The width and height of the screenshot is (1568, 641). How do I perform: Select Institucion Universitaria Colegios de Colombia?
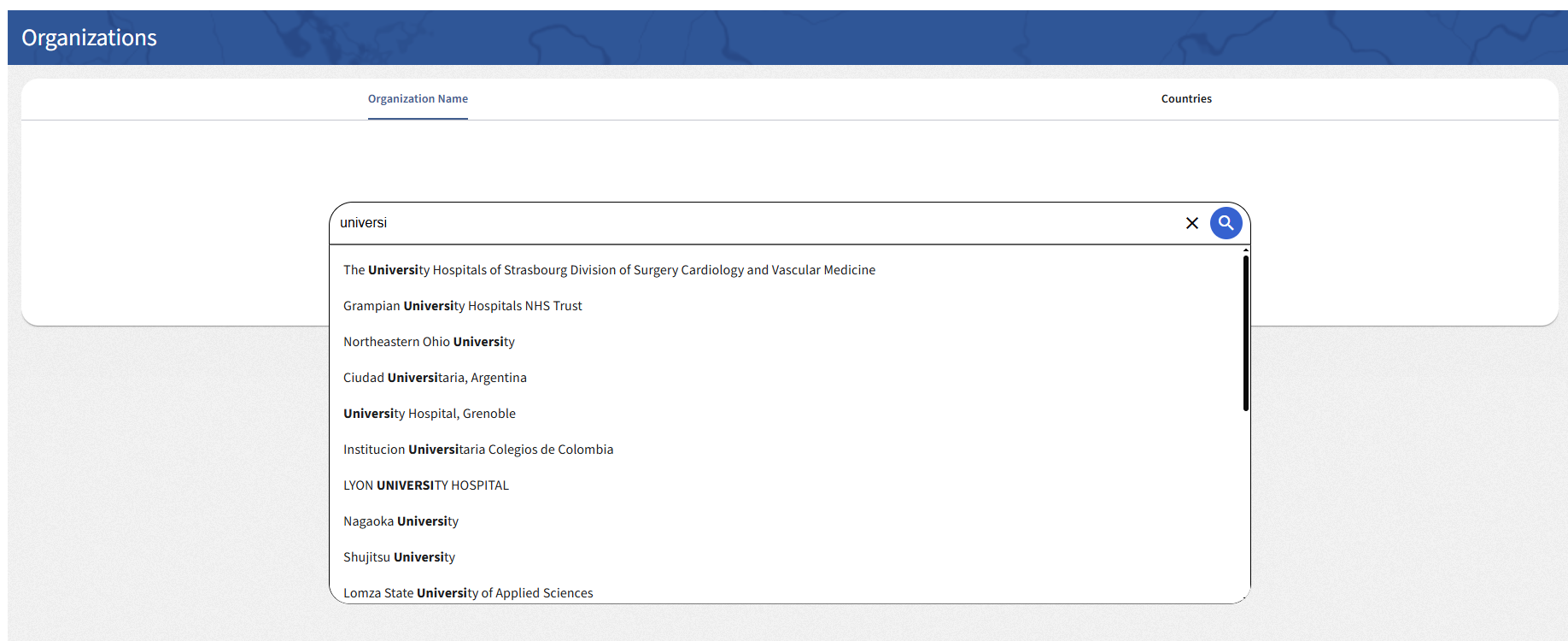(x=478, y=450)
